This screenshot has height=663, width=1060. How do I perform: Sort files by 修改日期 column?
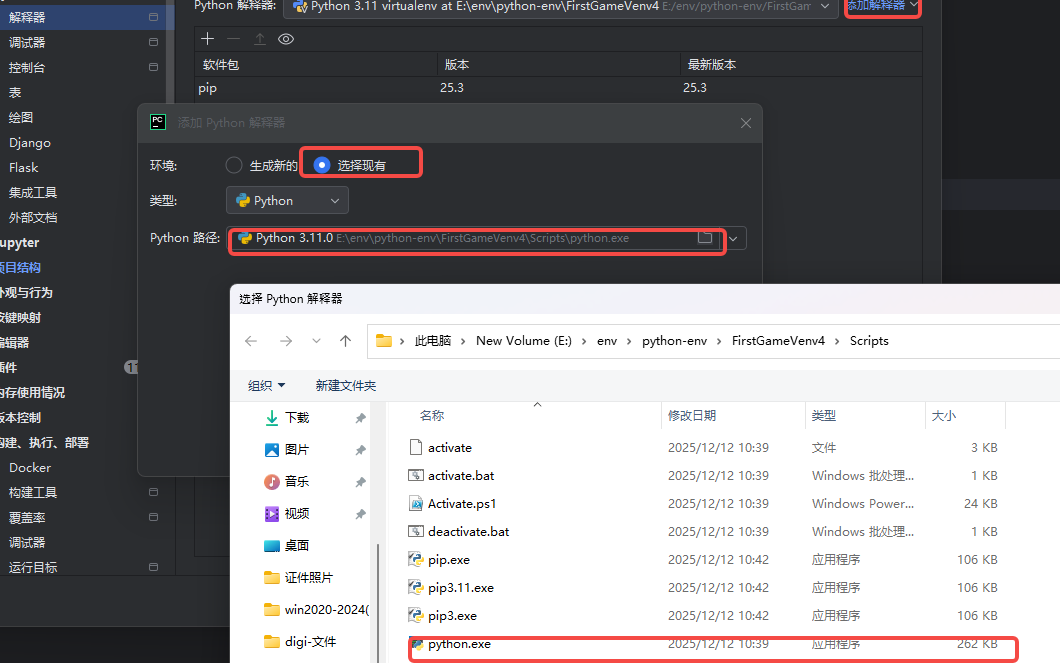692,416
